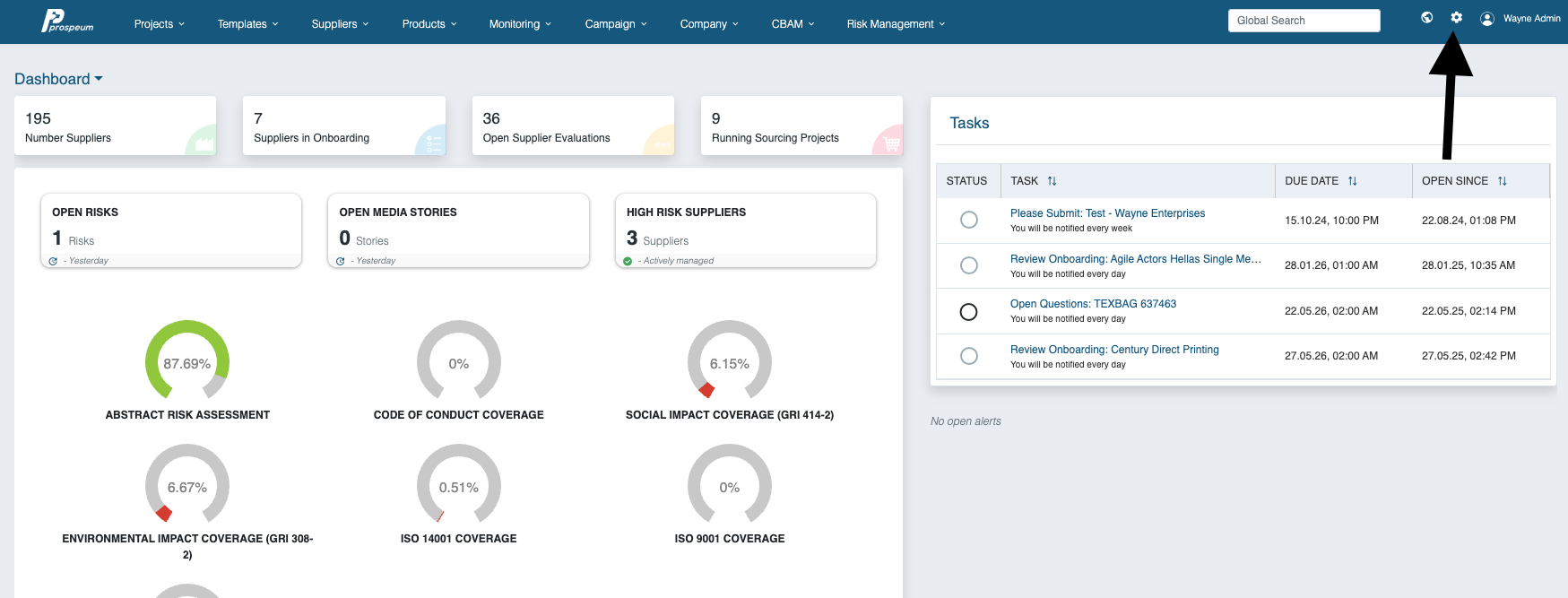Click the ISO 14001 Coverage 0.51% gauge

459,484
